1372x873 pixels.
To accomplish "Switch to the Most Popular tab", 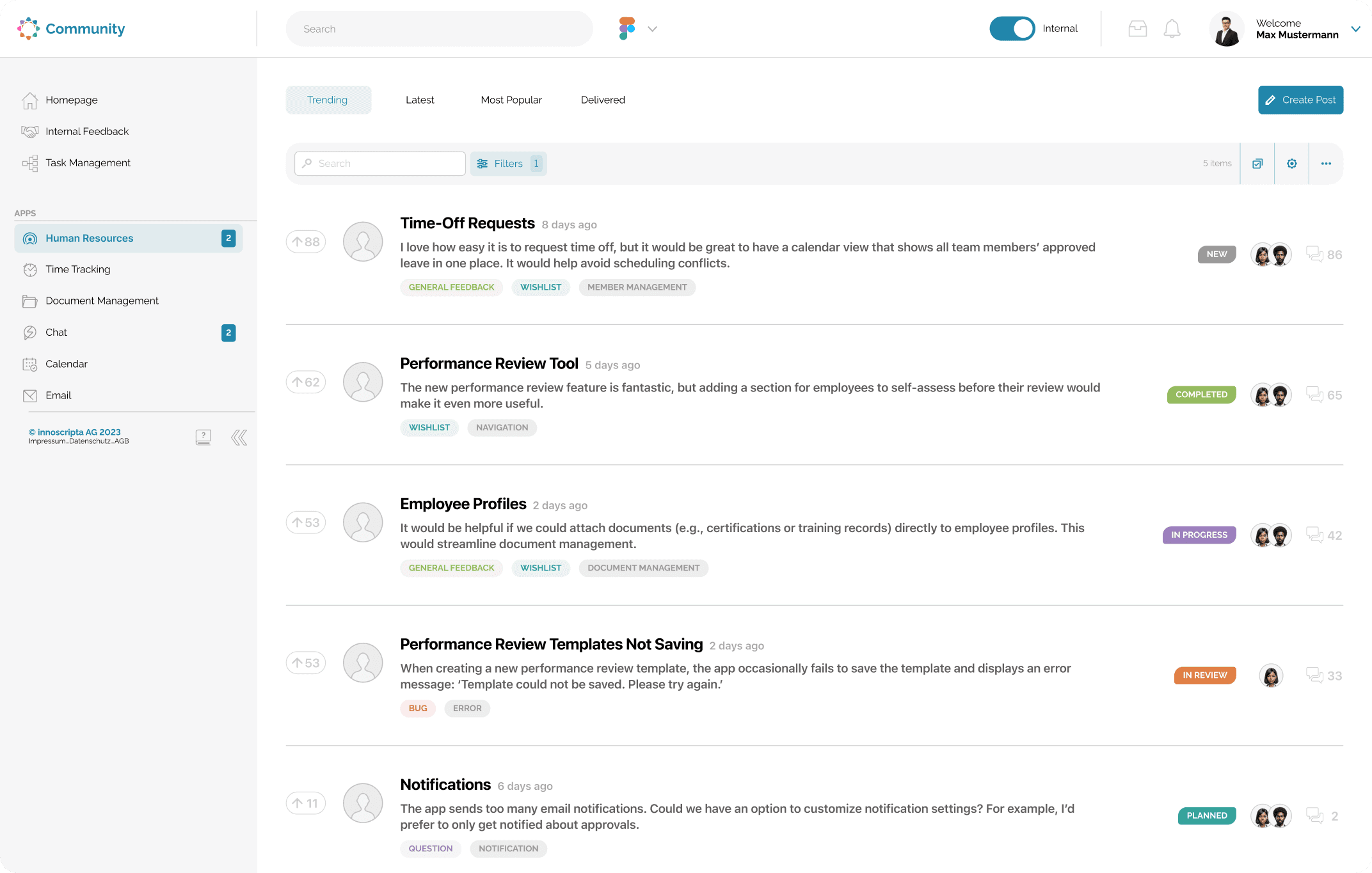I will coord(511,100).
